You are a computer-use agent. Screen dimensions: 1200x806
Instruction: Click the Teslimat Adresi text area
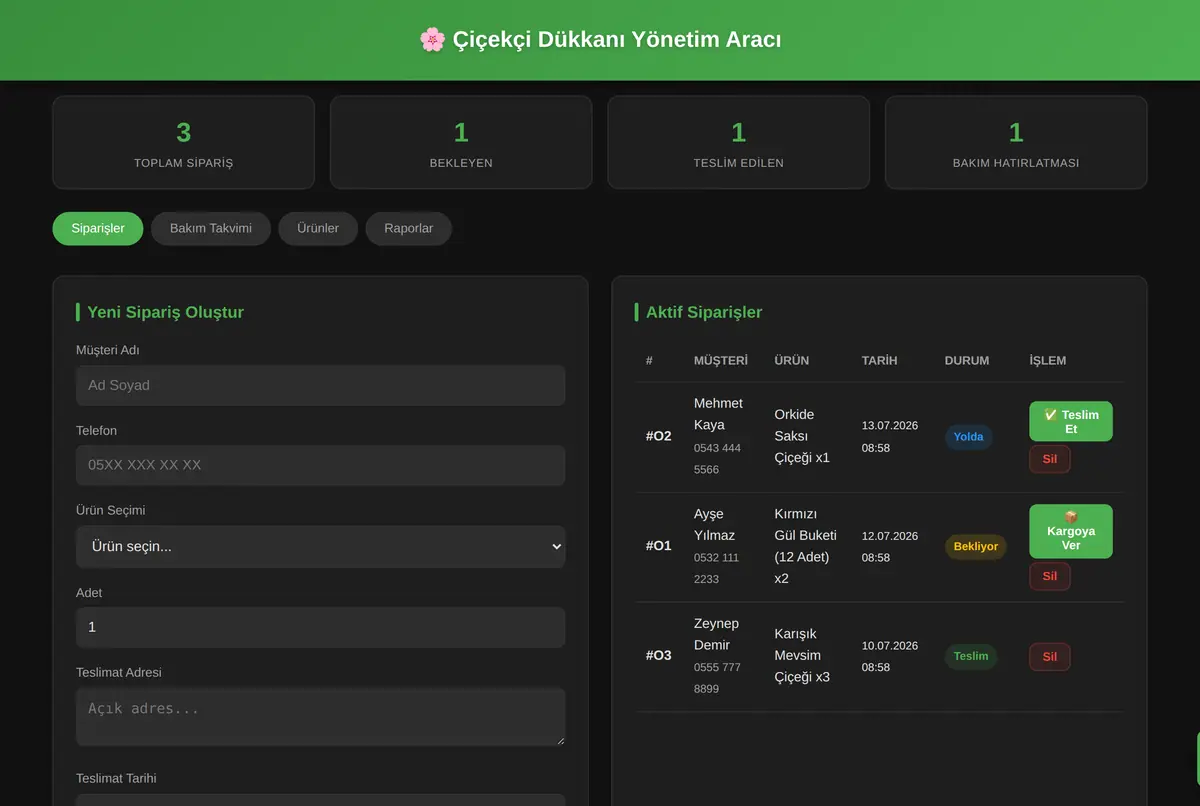click(320, 716)
